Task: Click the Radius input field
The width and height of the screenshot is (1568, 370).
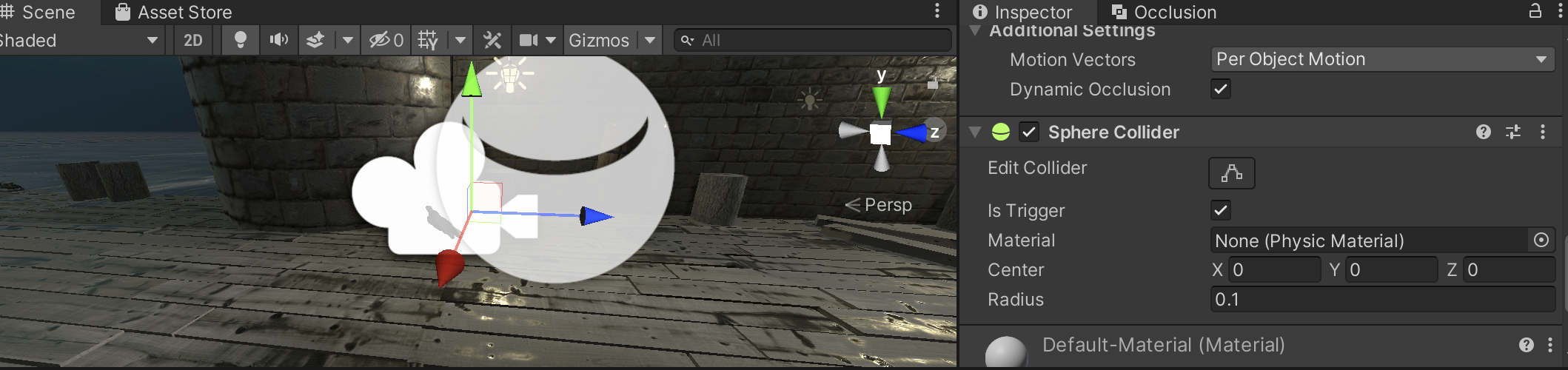Action: tap(1383, 300)
